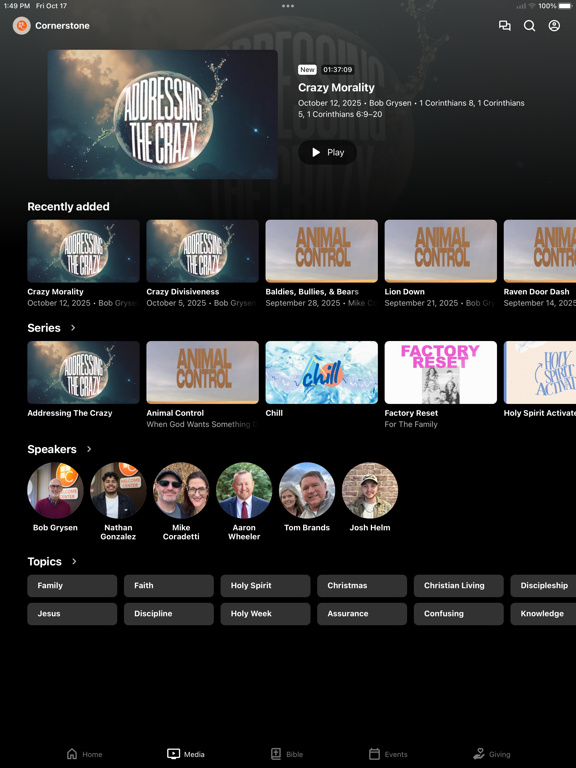Tap the Series heading
Image resolution: width=576 pixels, height=768 pixels.
click(44, 328)
